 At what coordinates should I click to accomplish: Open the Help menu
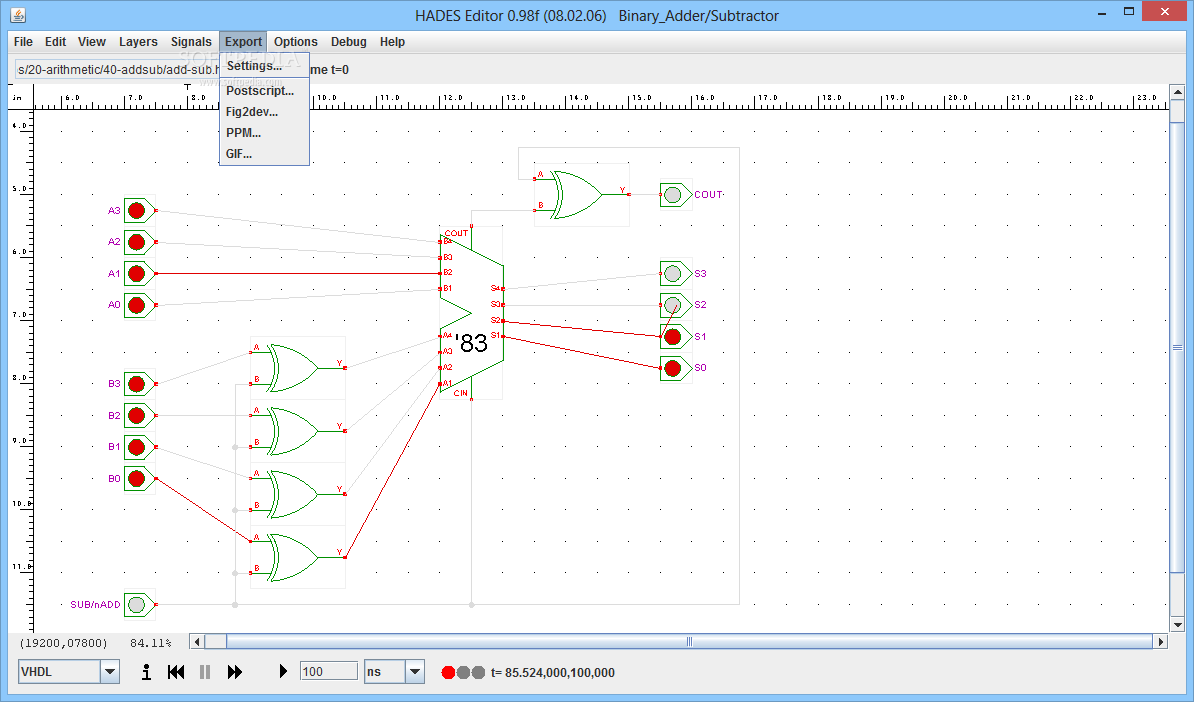[x=392, y=42]
